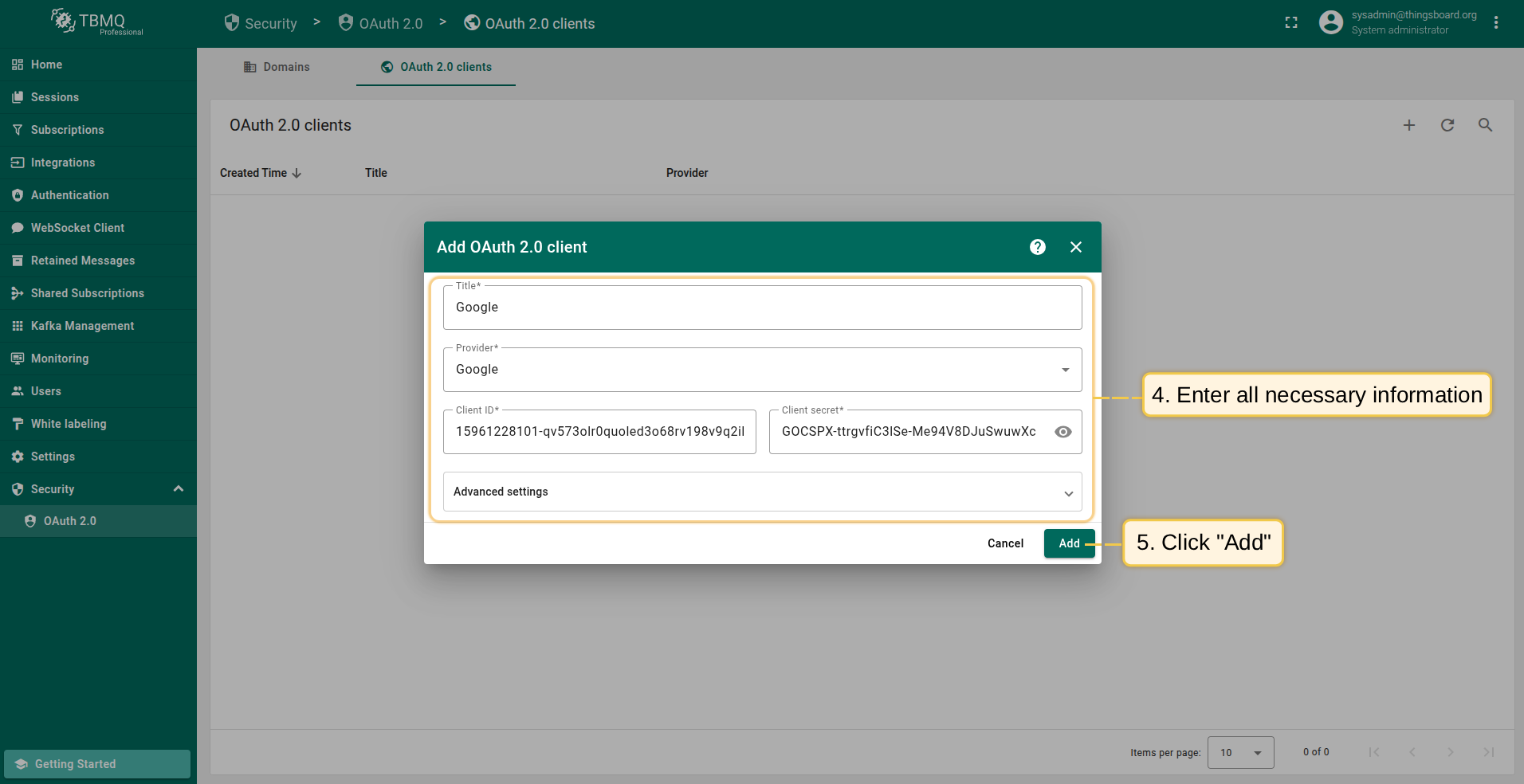Click the plus icon to add client
This screenshot has width=1524, height=784.
coord(1408,125)
